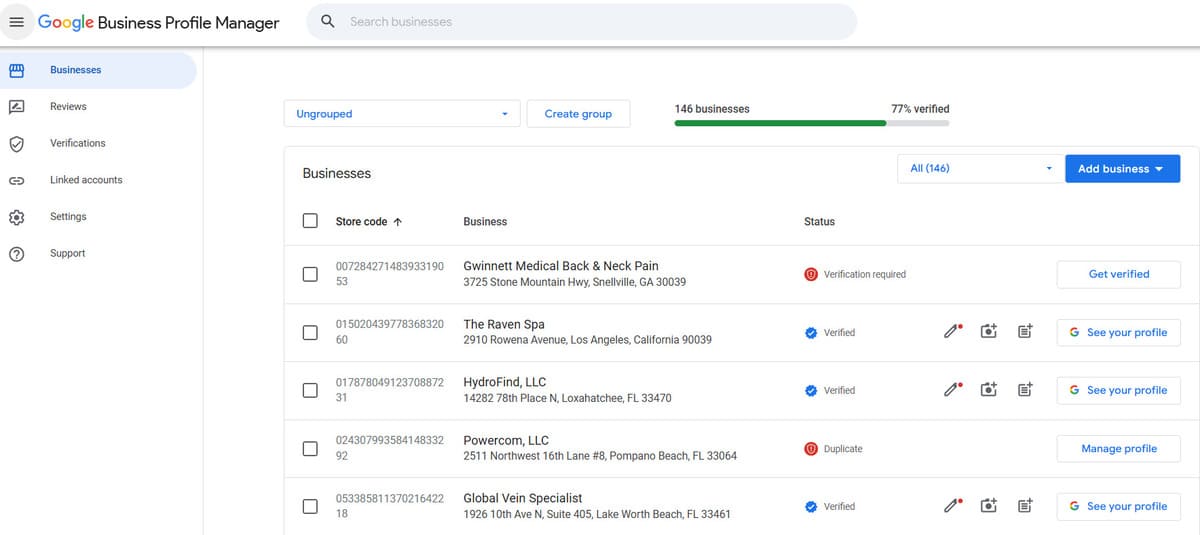Click address 2910 Rowena Avenue, Los Angeles
Screen dimensions: 1200x535
[588, 340]
